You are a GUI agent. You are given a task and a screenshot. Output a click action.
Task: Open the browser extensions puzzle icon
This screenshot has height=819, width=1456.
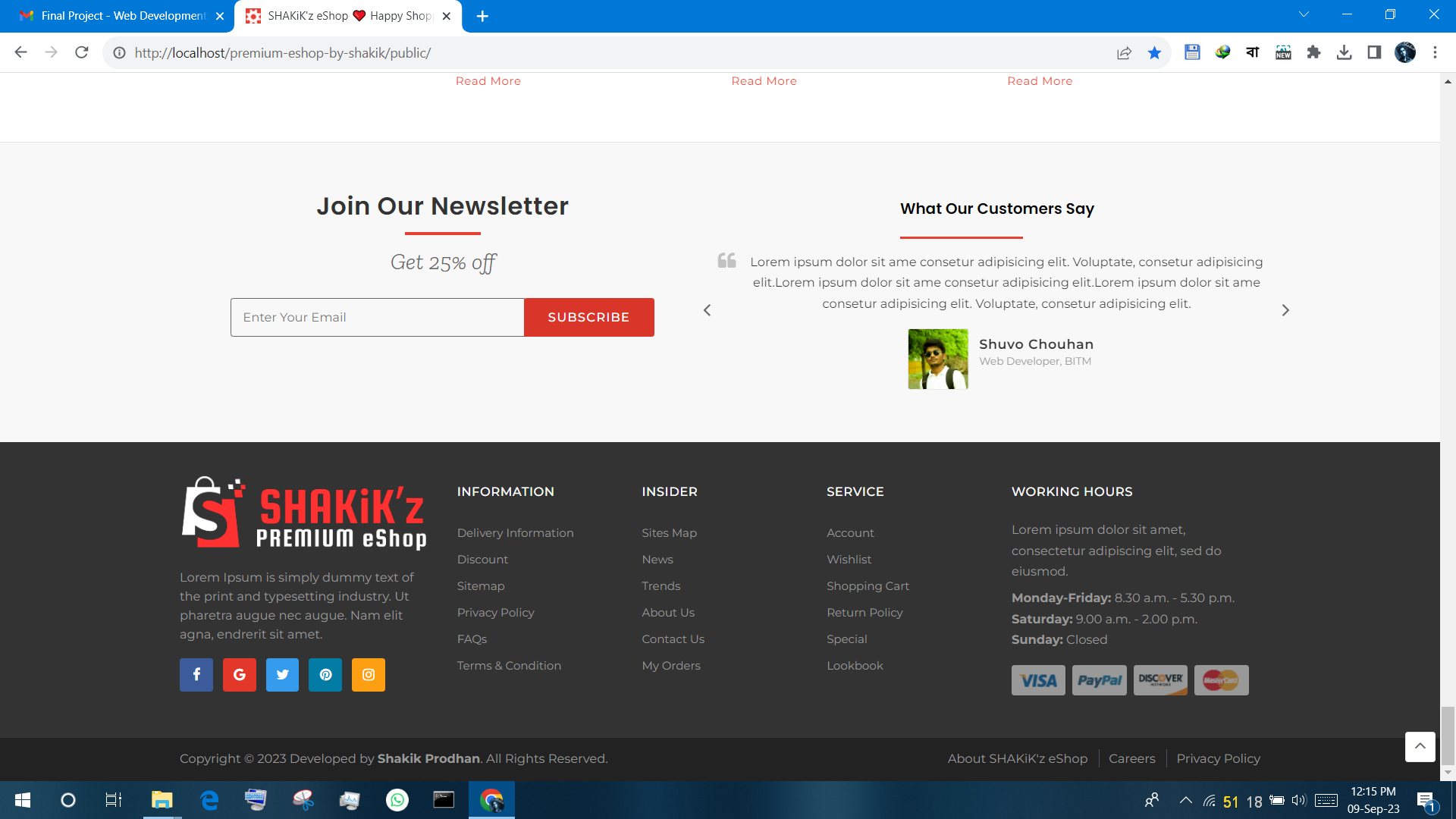(1313, 52)
